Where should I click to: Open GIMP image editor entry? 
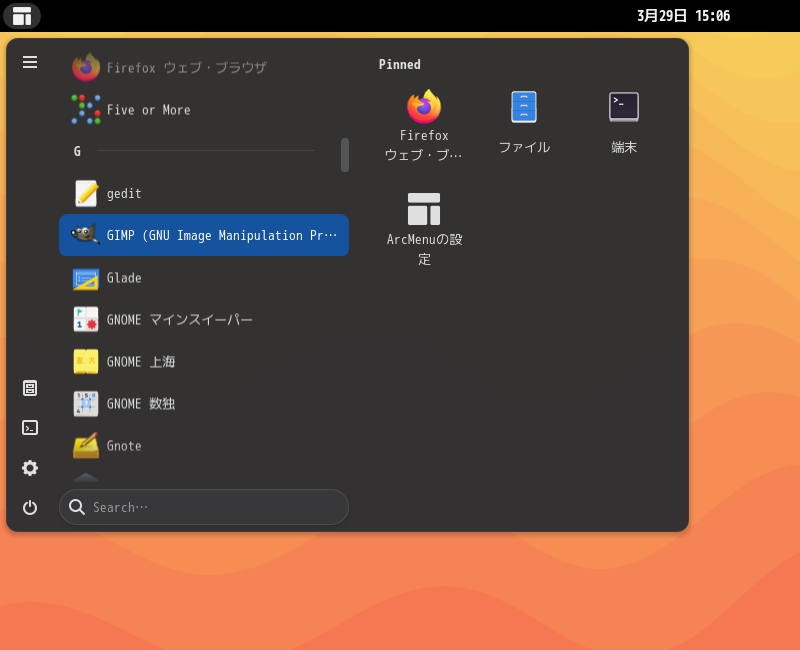click(x=204, y=235)
